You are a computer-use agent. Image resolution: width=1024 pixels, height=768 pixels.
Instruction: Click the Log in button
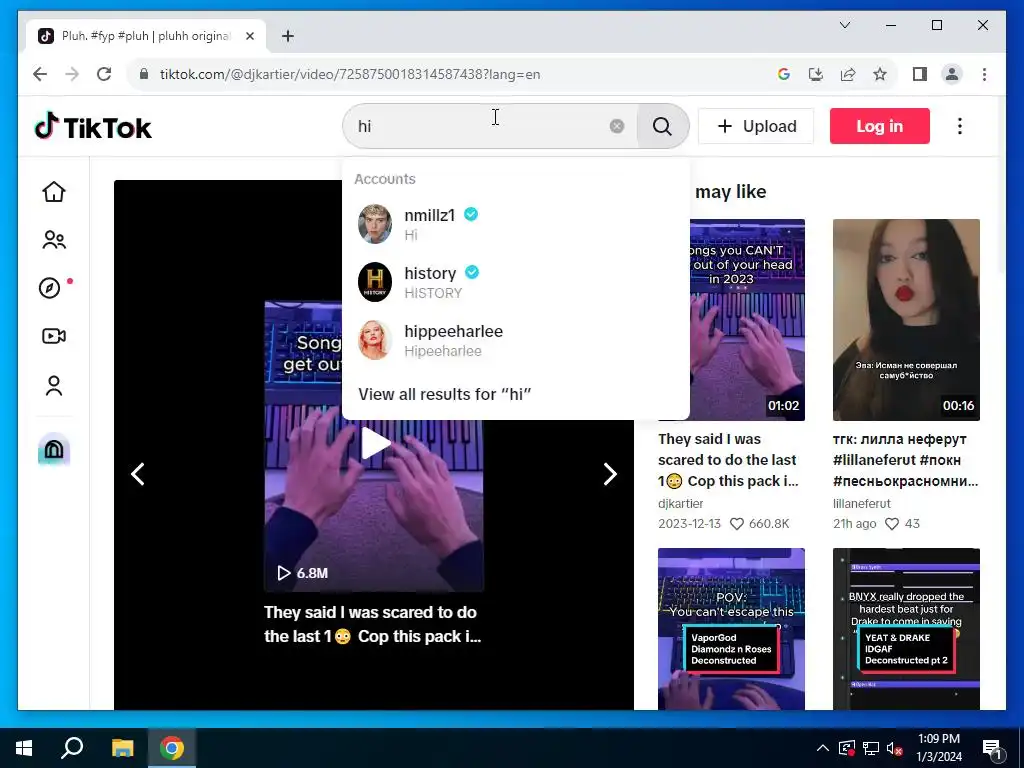click(879, 126)
